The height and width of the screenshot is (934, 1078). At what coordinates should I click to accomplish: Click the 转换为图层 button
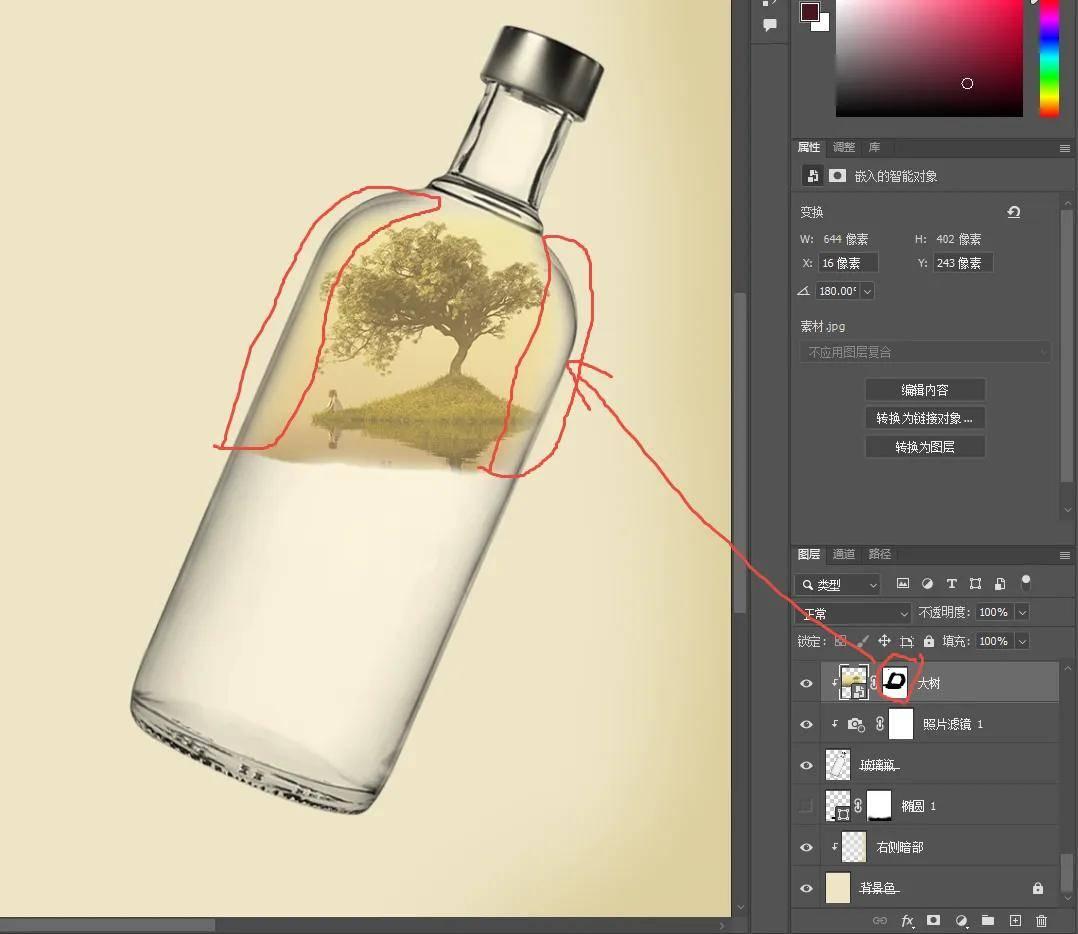924,446
